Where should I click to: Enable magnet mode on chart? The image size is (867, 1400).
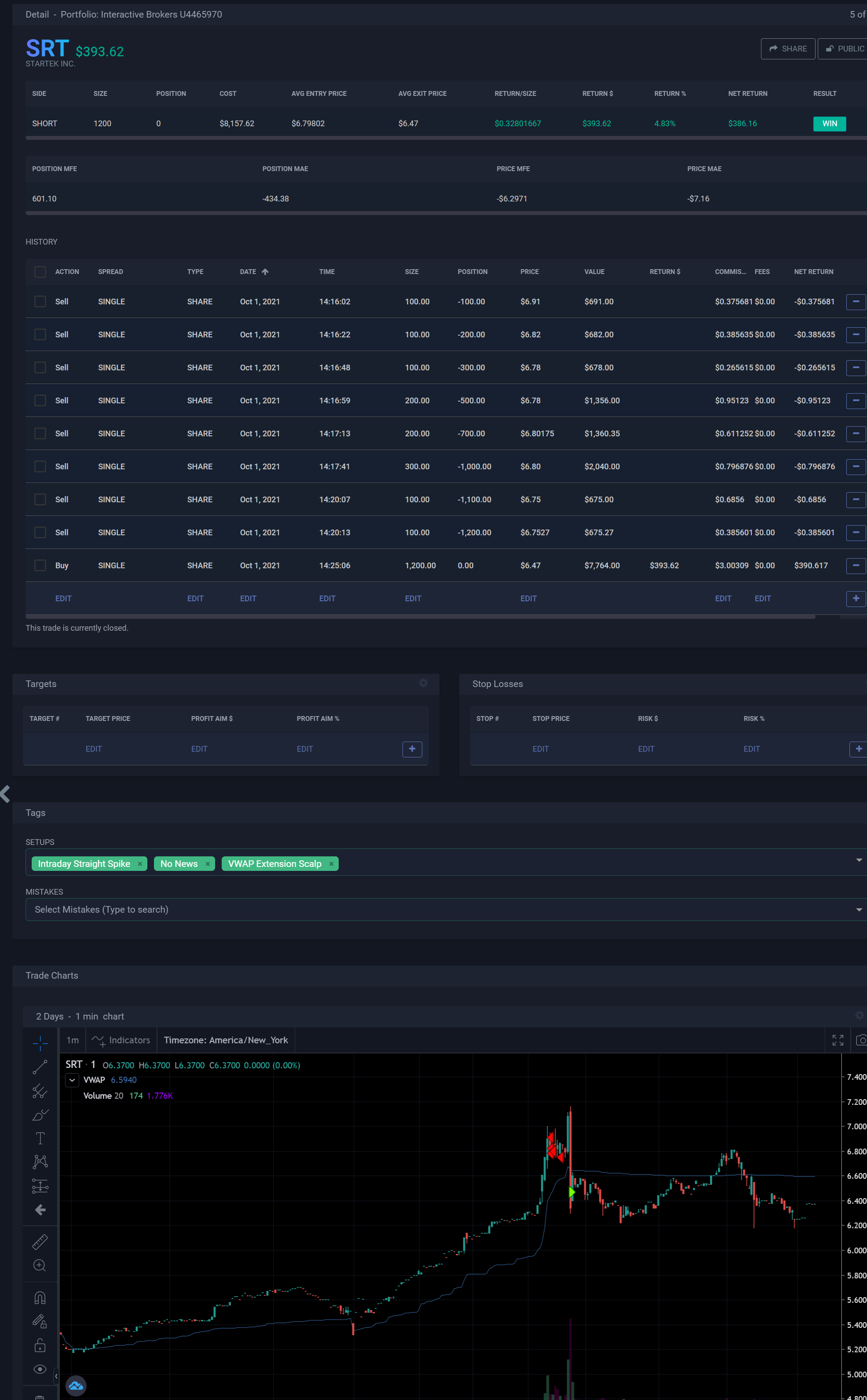coord(40,1298)
